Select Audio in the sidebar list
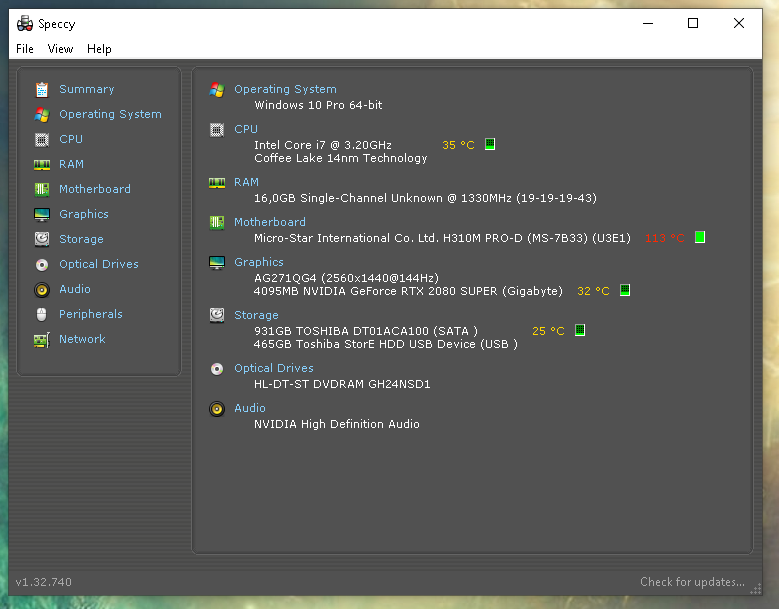 75,289
